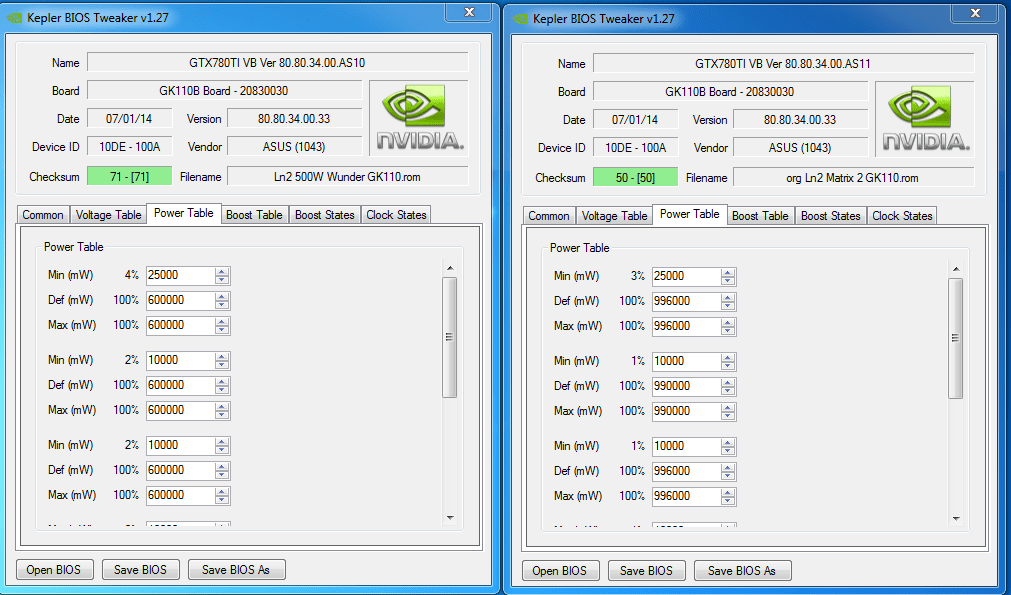1011x595 pixels.
Task: Decrement second group Max 600000, left window
Action: (x=222, y=415)
